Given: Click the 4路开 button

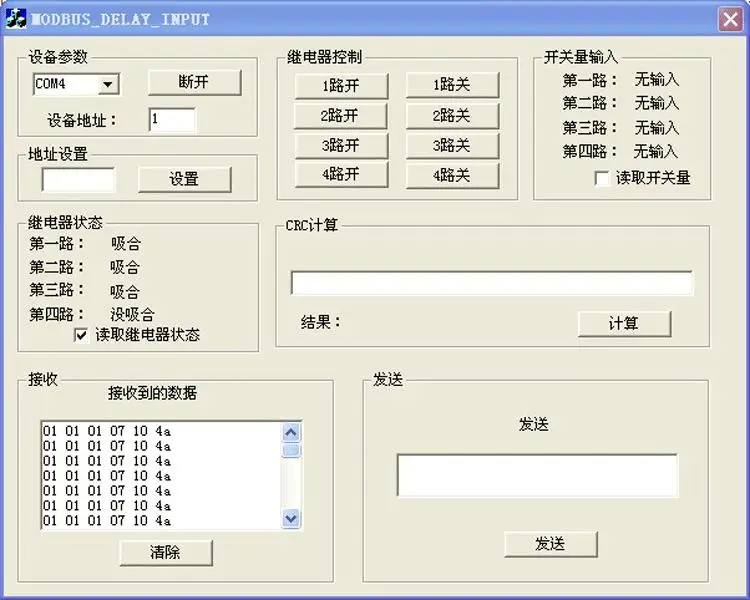Looking at the screenshot, I should click(x=341, y=174).
